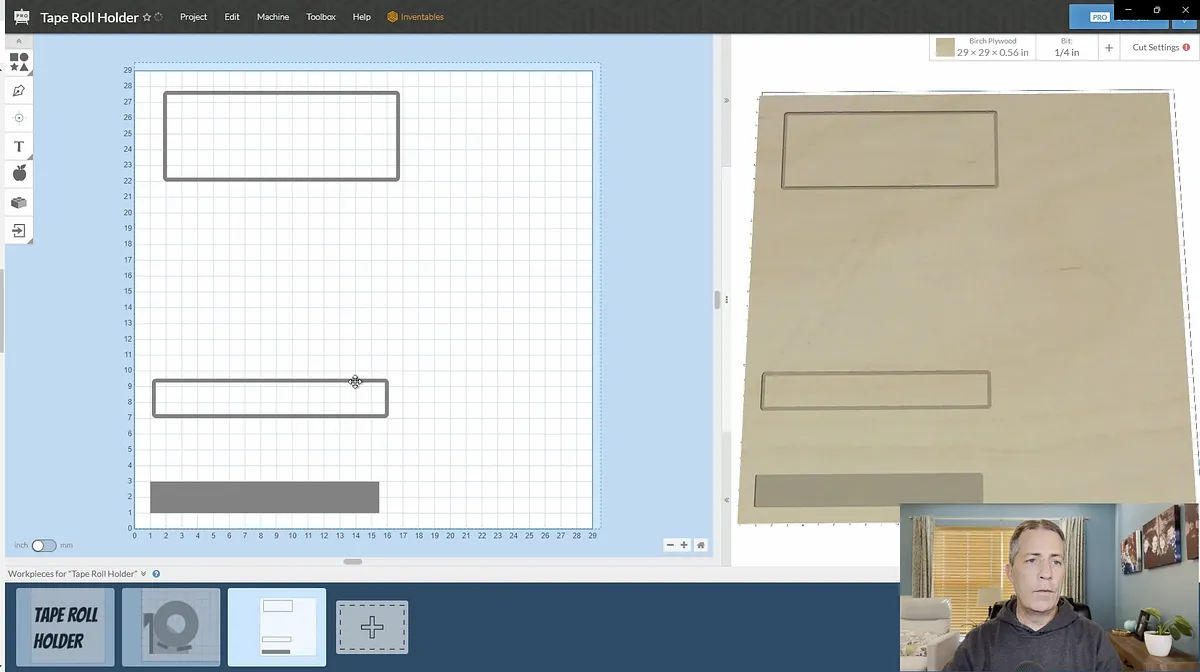This screenshot has width=1200, height=672.
Task: Open the Machine menu
Action: click(272, 17)
